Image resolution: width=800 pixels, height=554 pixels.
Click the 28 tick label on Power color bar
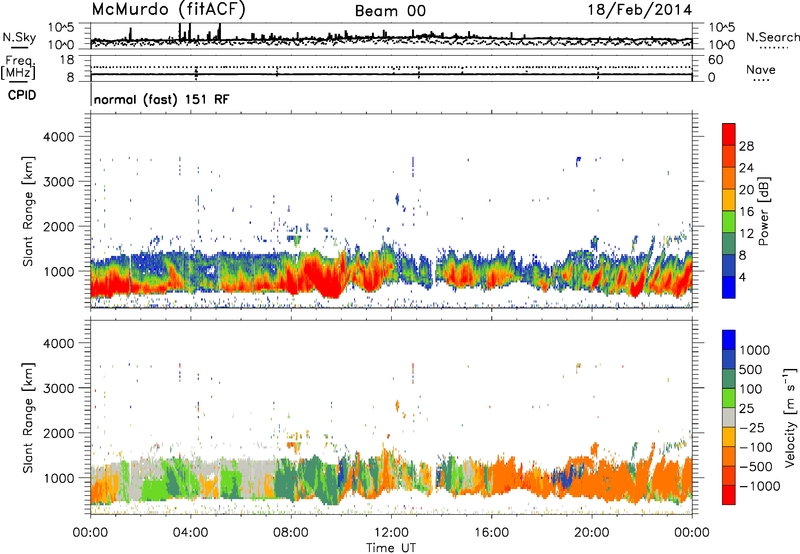746,146
